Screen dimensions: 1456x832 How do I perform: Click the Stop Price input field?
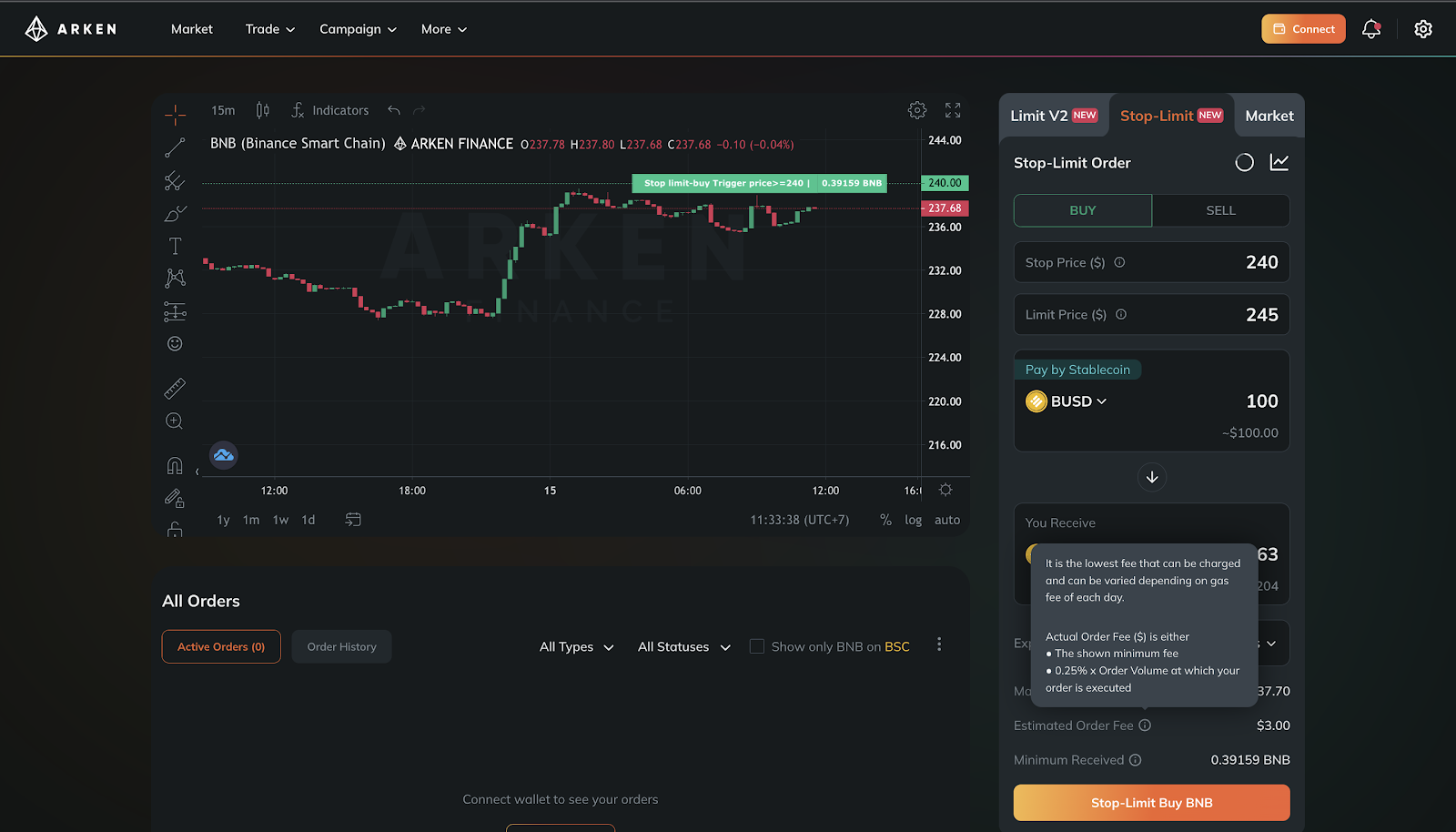[x=1152, y=262]
